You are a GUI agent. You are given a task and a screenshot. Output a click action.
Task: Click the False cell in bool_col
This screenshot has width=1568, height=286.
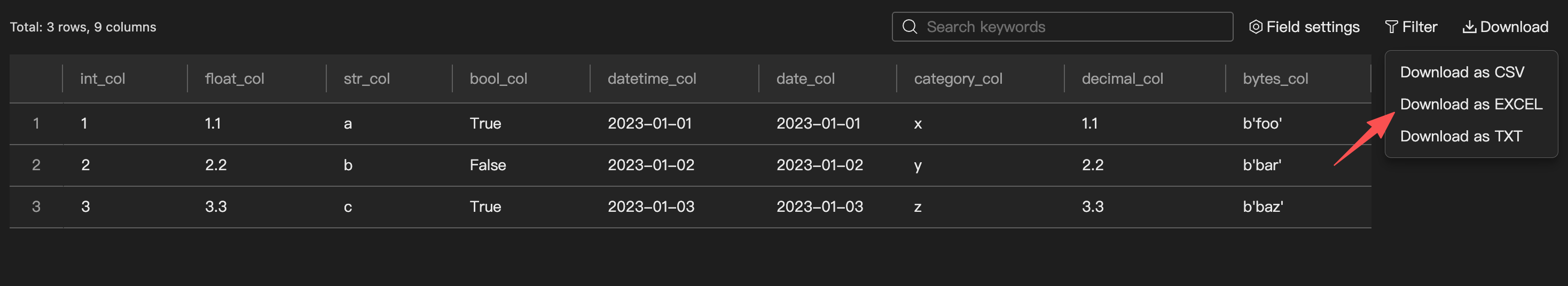[488, 165]
